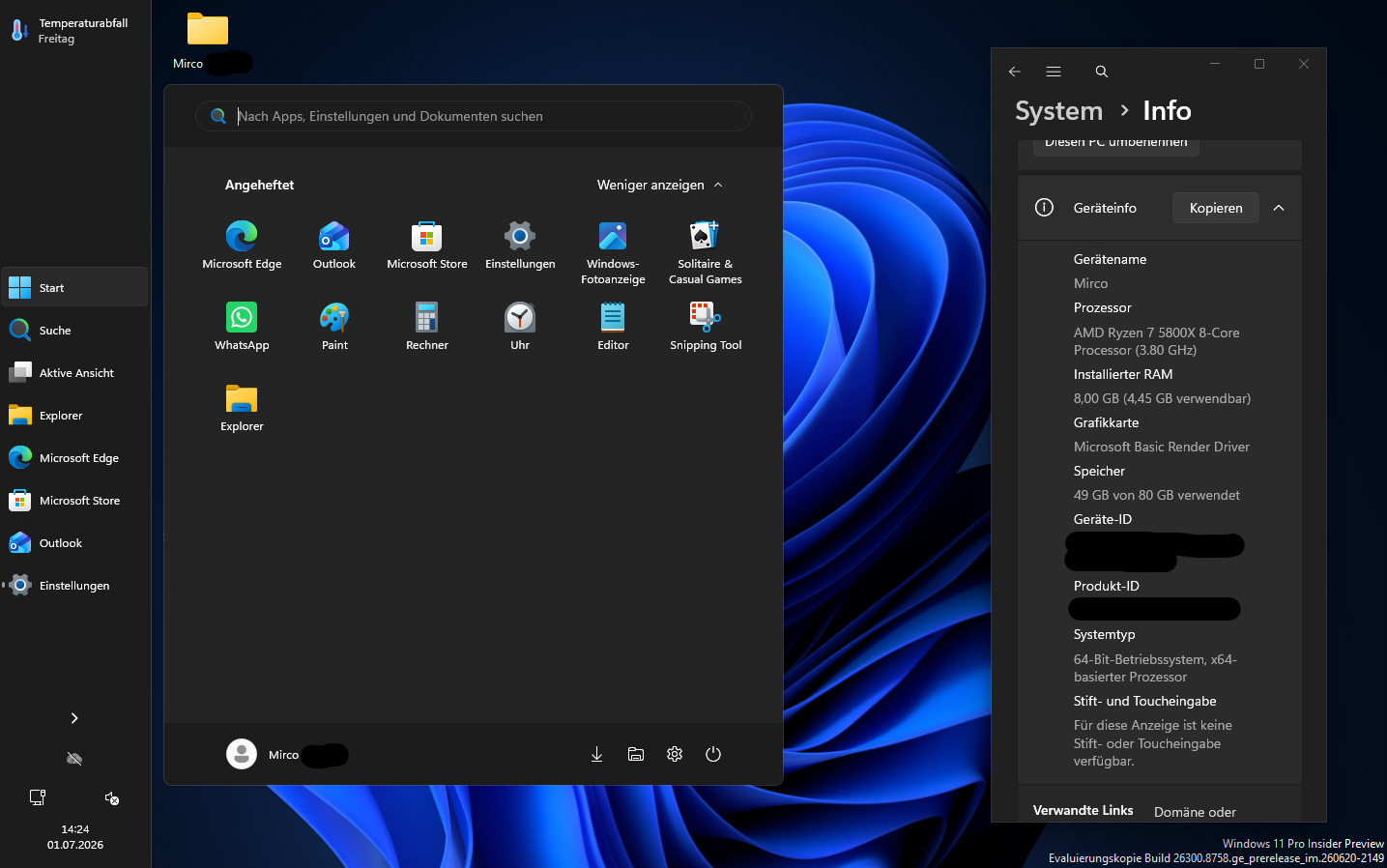Launch Windows-Fotoanzeige app
Image resolution: width=1387 pixels, height=868 pixels.
(x=613, y=252)
